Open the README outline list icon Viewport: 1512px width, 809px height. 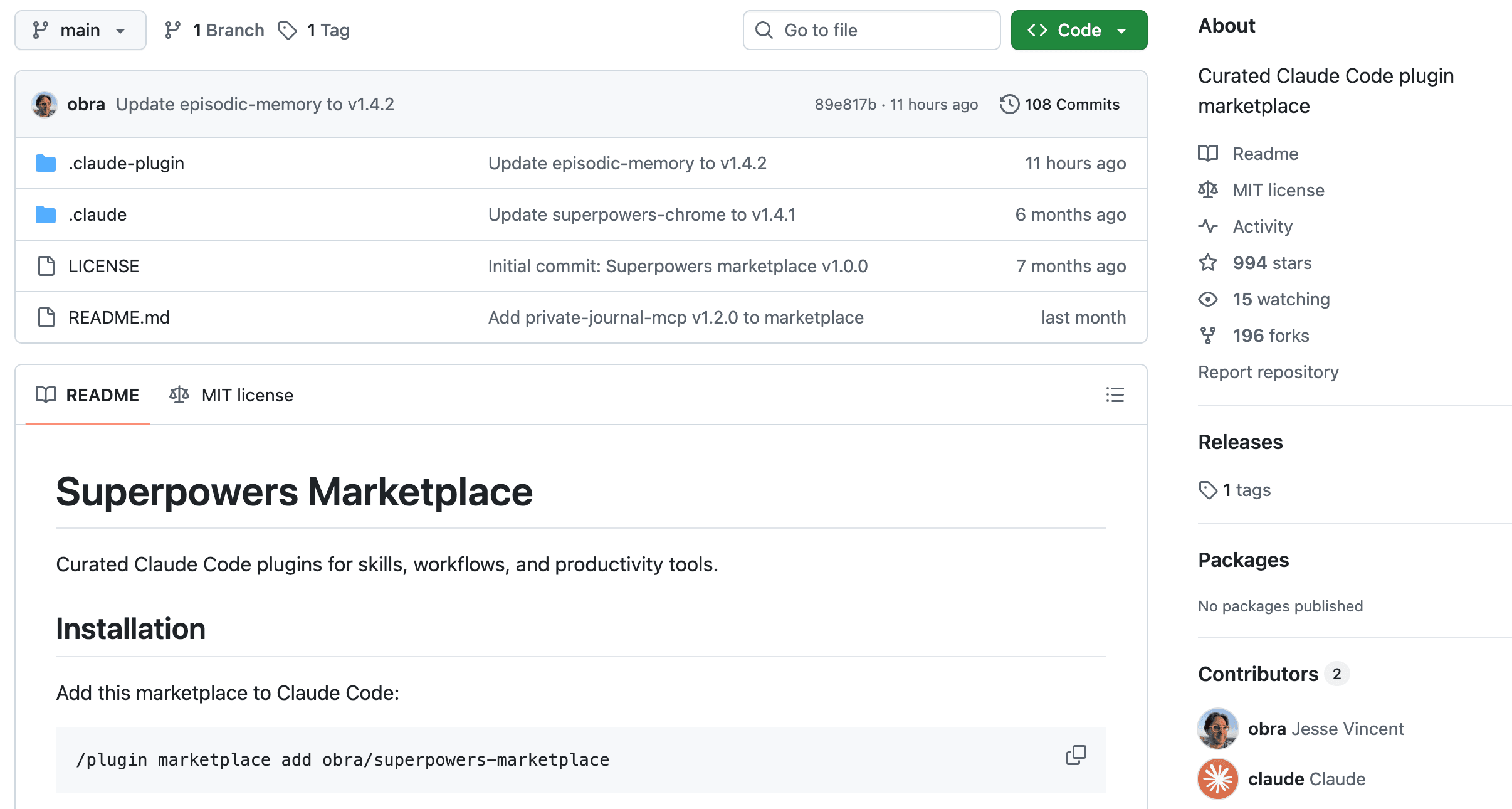pyautogui.click(x=1115, y=394)
